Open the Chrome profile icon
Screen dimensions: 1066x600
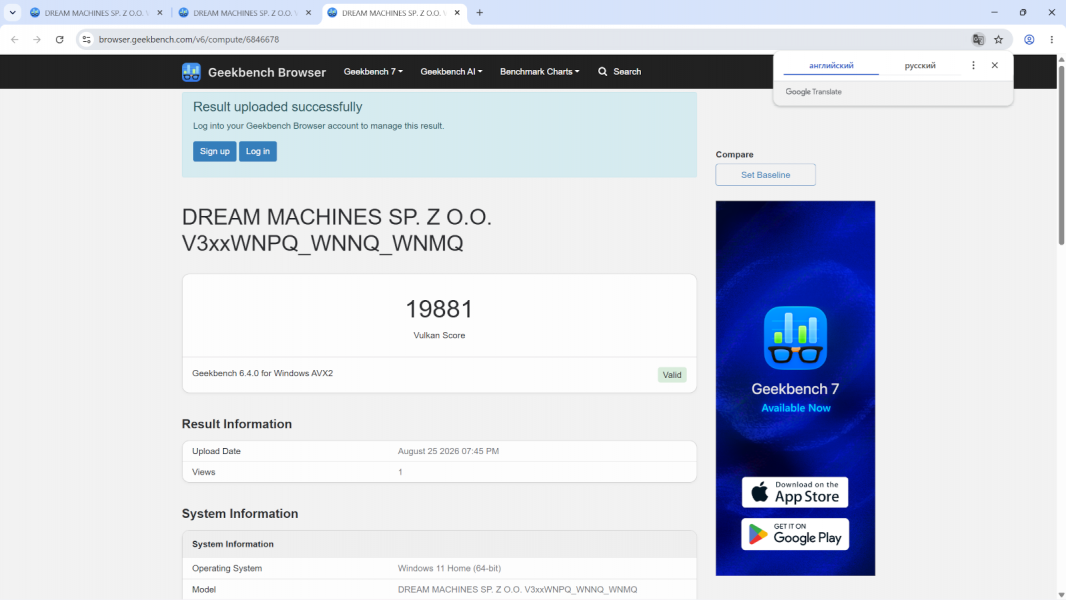[1029, 39]
